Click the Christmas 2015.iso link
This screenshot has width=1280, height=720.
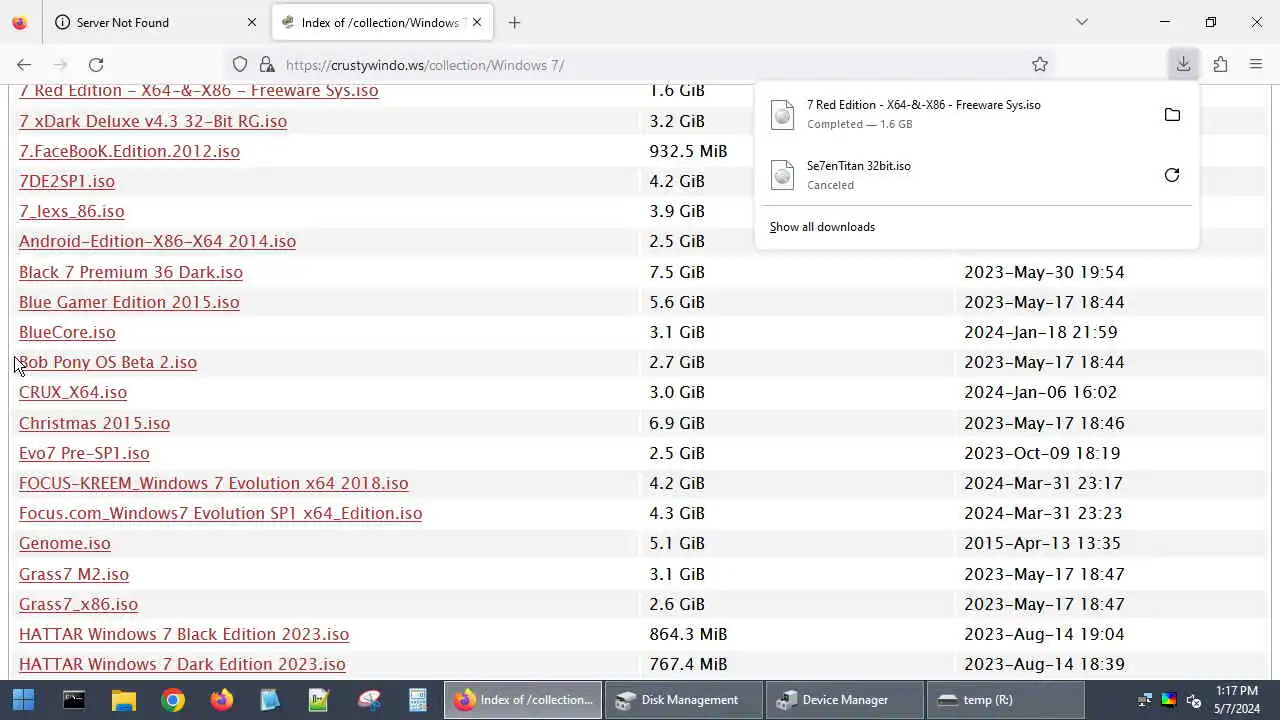94,423
